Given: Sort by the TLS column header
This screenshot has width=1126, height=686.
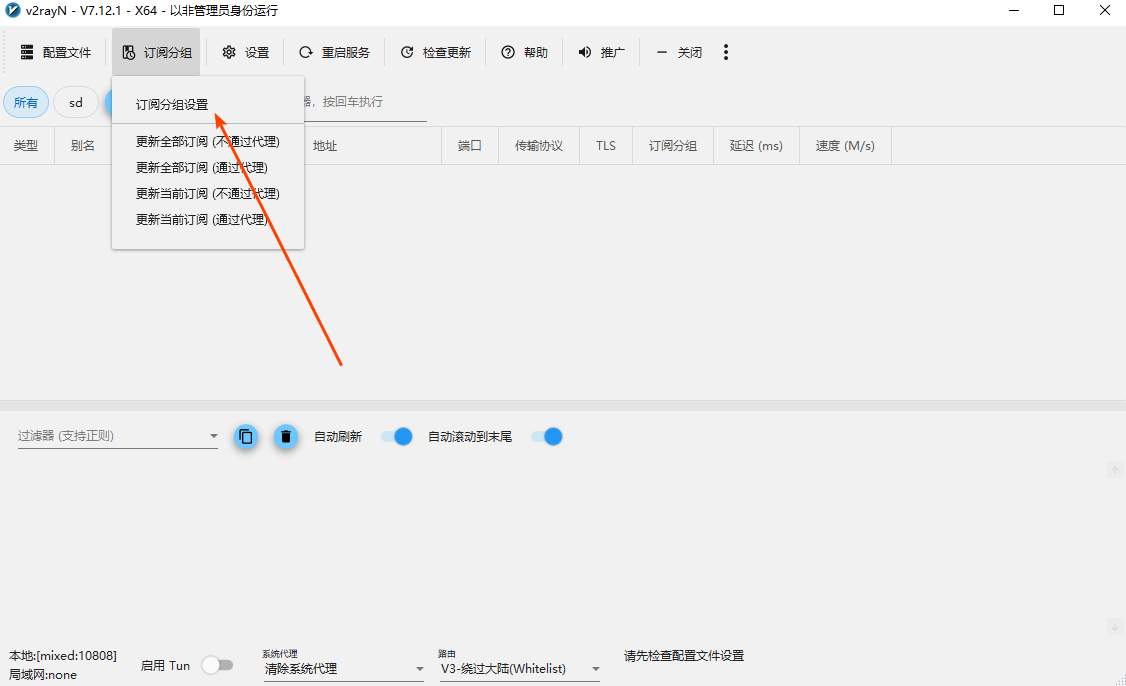Looking at the screenshot, I should click(605, 146).
